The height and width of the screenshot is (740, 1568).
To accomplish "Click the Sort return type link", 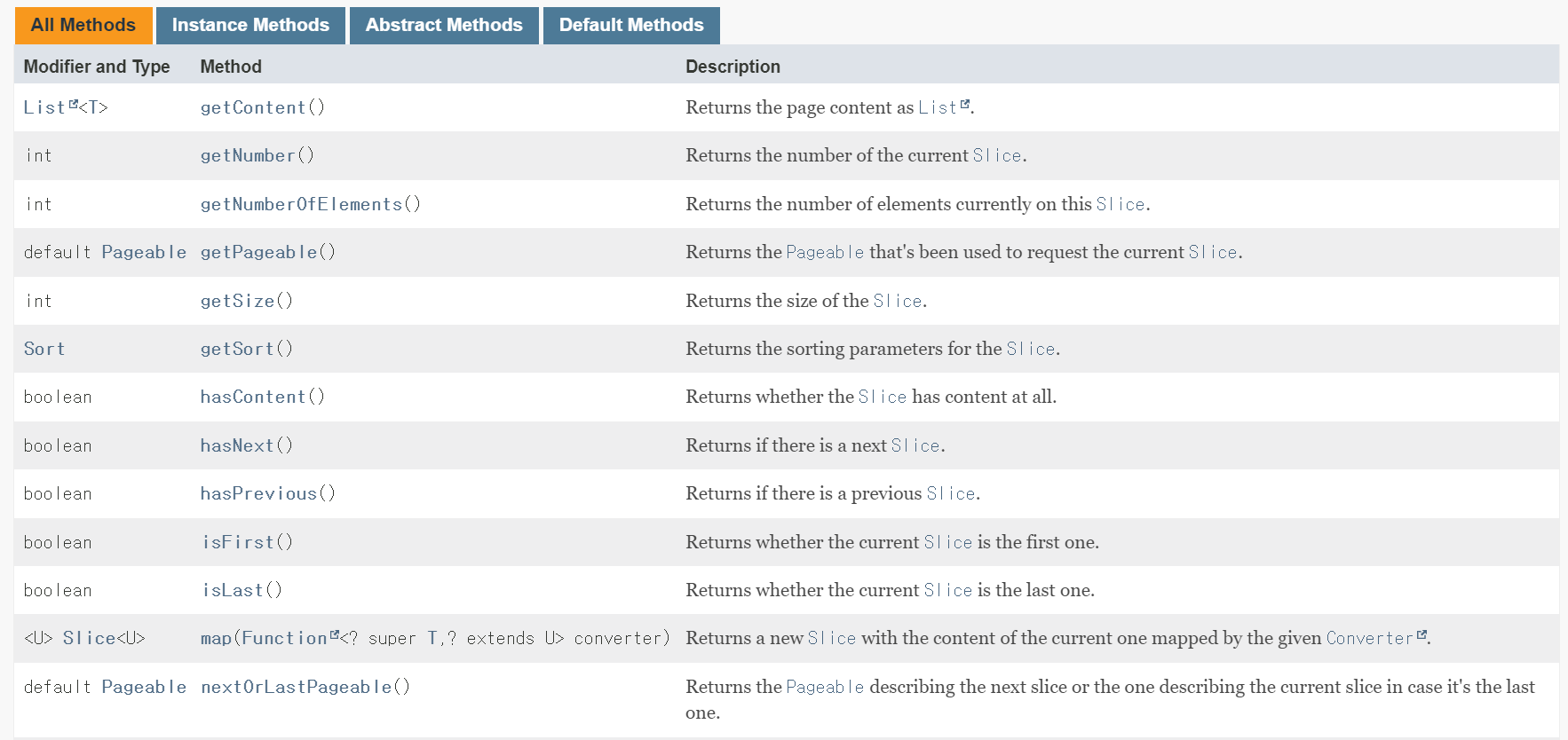I will (x=44, y=349).
